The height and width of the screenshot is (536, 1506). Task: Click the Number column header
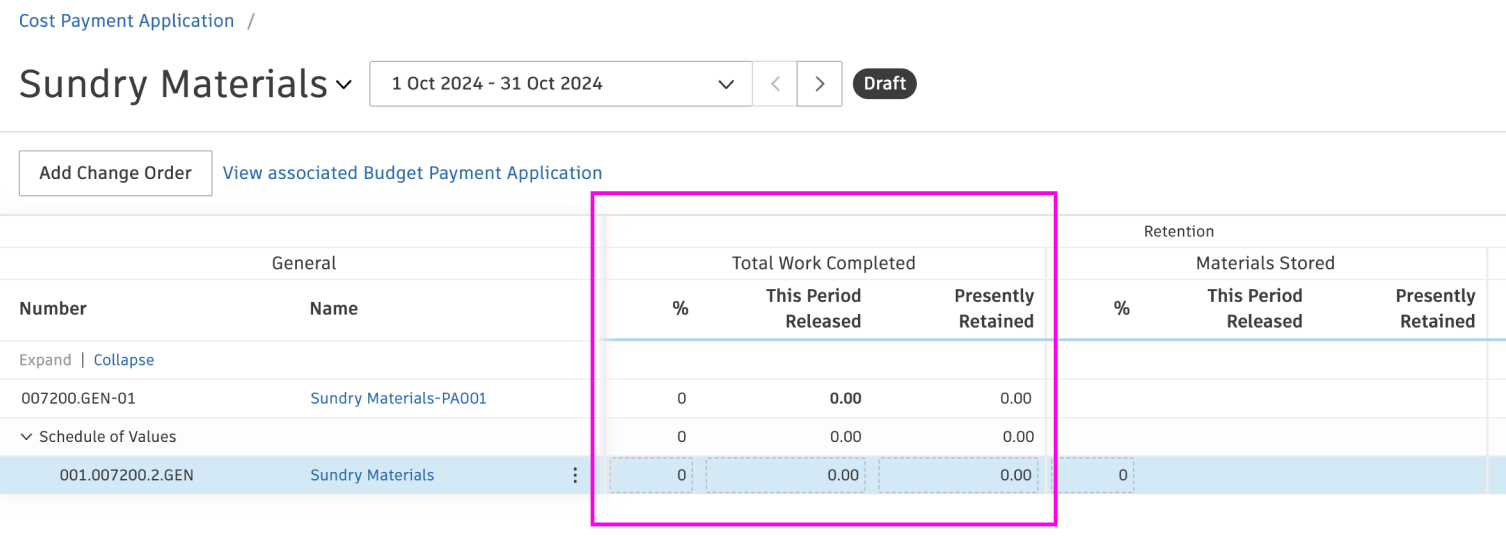coord(53,309)
